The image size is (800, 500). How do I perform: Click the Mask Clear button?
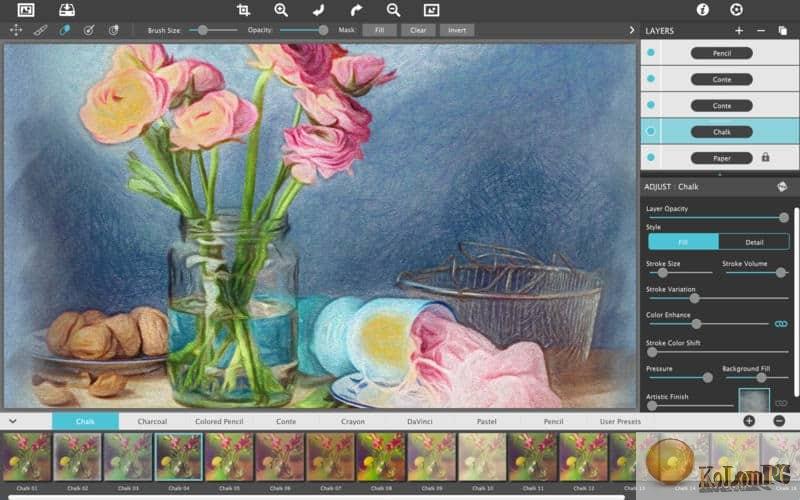click(x=418, y=30)
